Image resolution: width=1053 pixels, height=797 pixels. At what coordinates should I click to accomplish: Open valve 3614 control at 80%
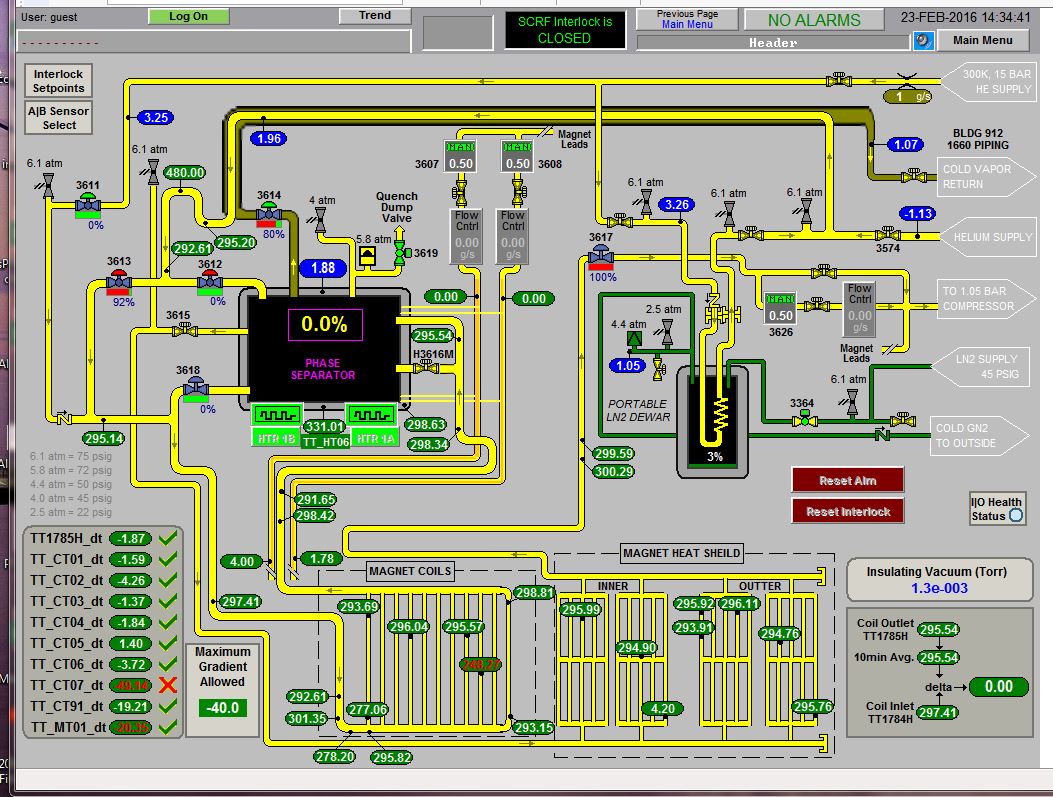268,214
